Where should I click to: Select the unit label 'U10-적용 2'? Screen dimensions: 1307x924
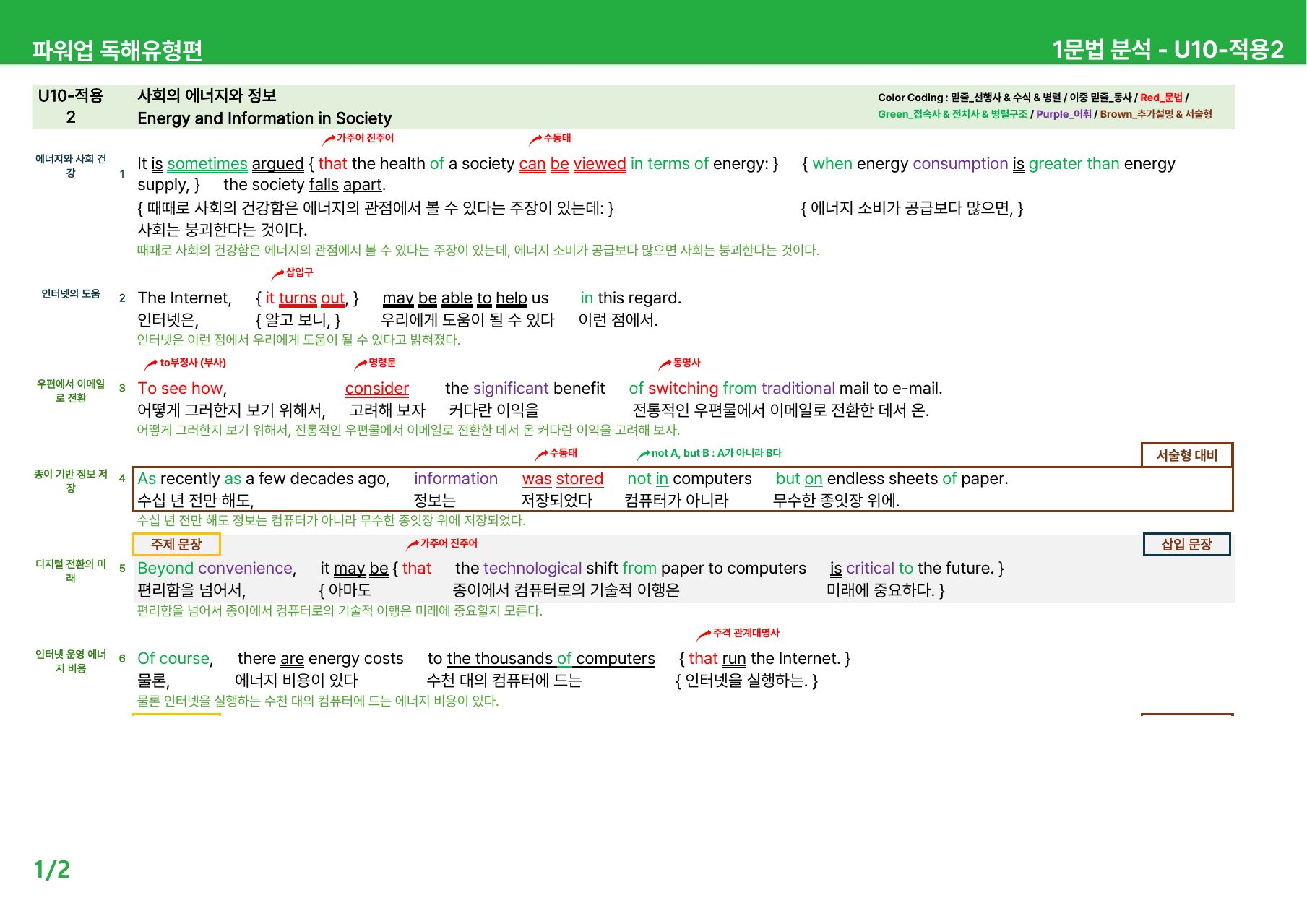[x=71, y=106]
